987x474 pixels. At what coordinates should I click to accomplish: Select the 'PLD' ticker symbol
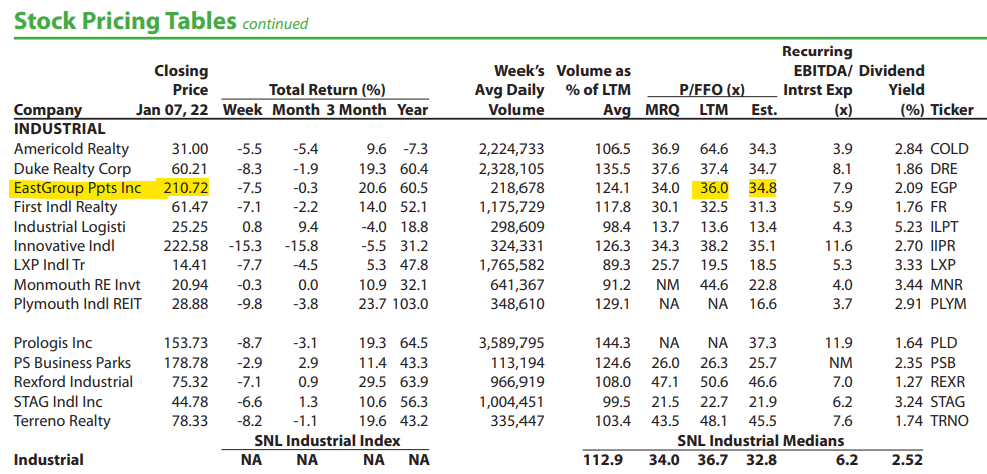943,343
